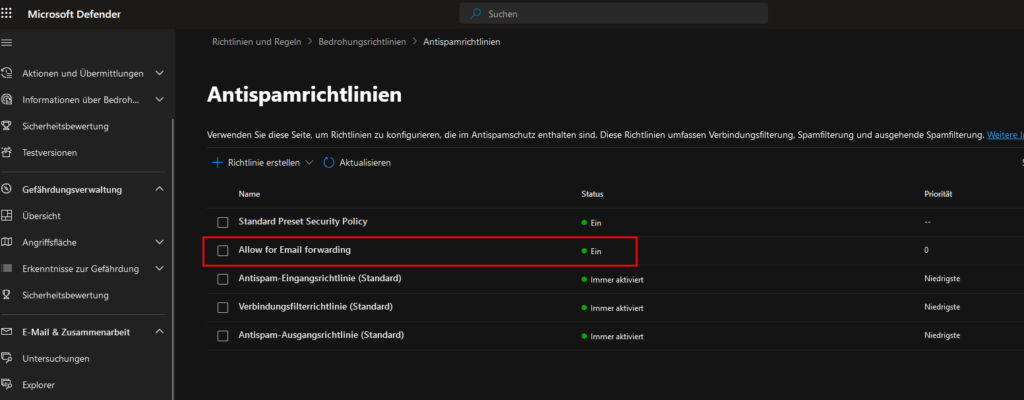Click the plus icon for Richtlinie erstellen
Viewport: 1024px width, 400px height.
pyautogui.click(x=217, y=163)
